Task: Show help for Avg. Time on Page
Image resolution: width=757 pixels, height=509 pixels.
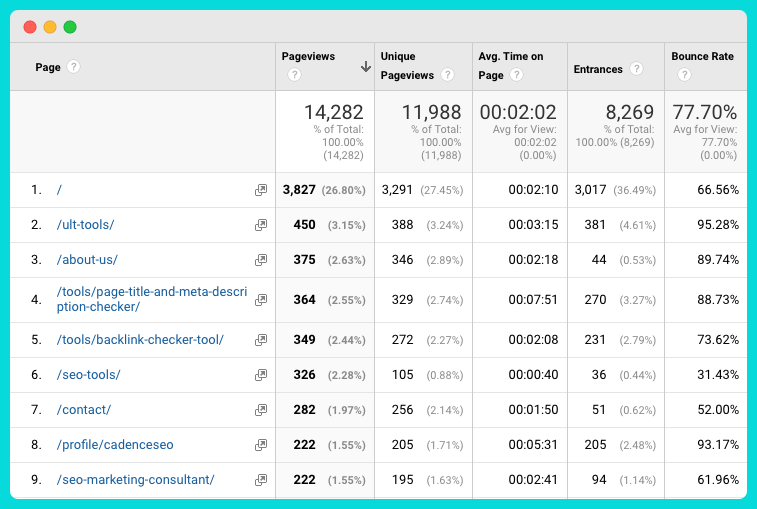Action: pos(517,74)
